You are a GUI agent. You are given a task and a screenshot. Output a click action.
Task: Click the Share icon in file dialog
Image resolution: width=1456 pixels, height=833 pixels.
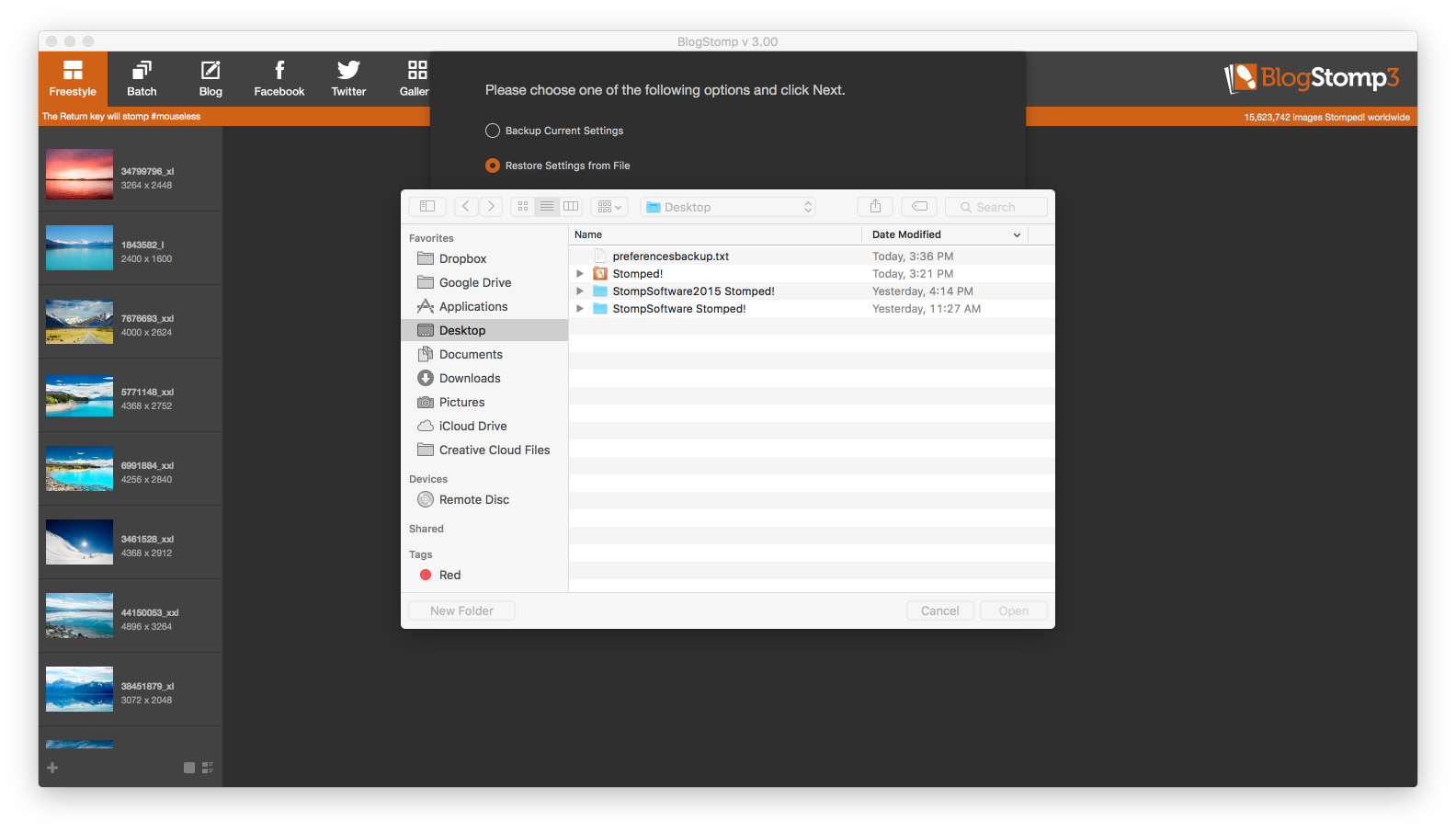pos(875,206)
